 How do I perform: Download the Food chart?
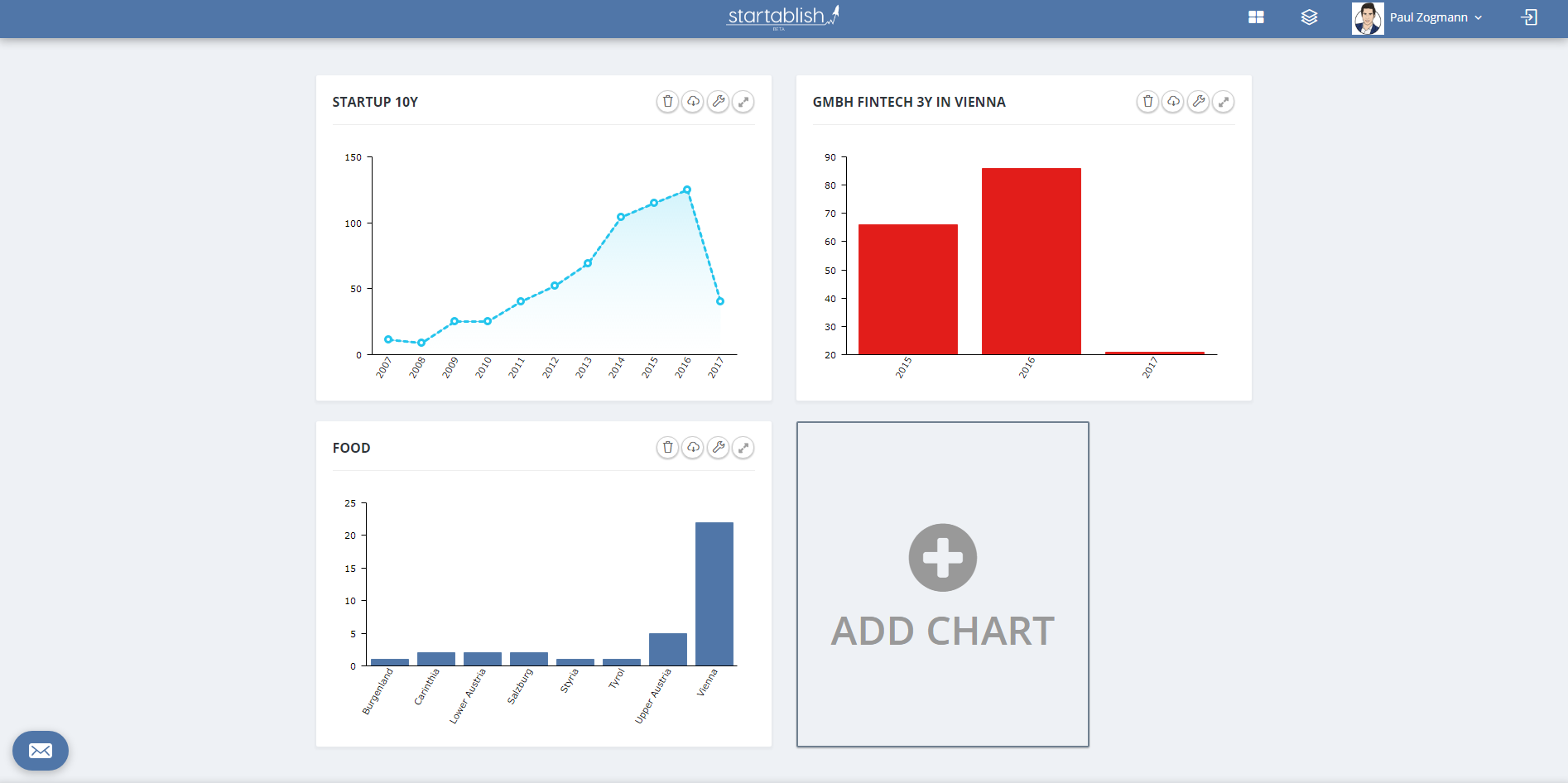693,448
